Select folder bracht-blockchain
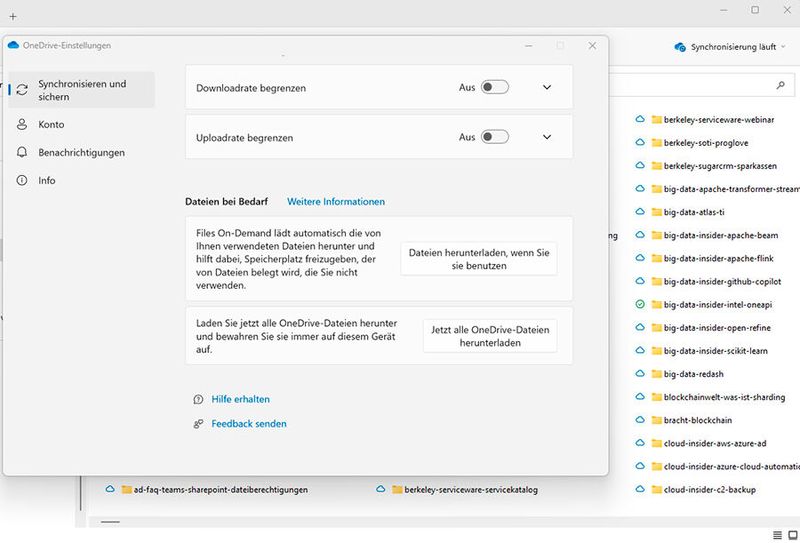The width and height of the screenshot is (800, 543). [697, 421]
